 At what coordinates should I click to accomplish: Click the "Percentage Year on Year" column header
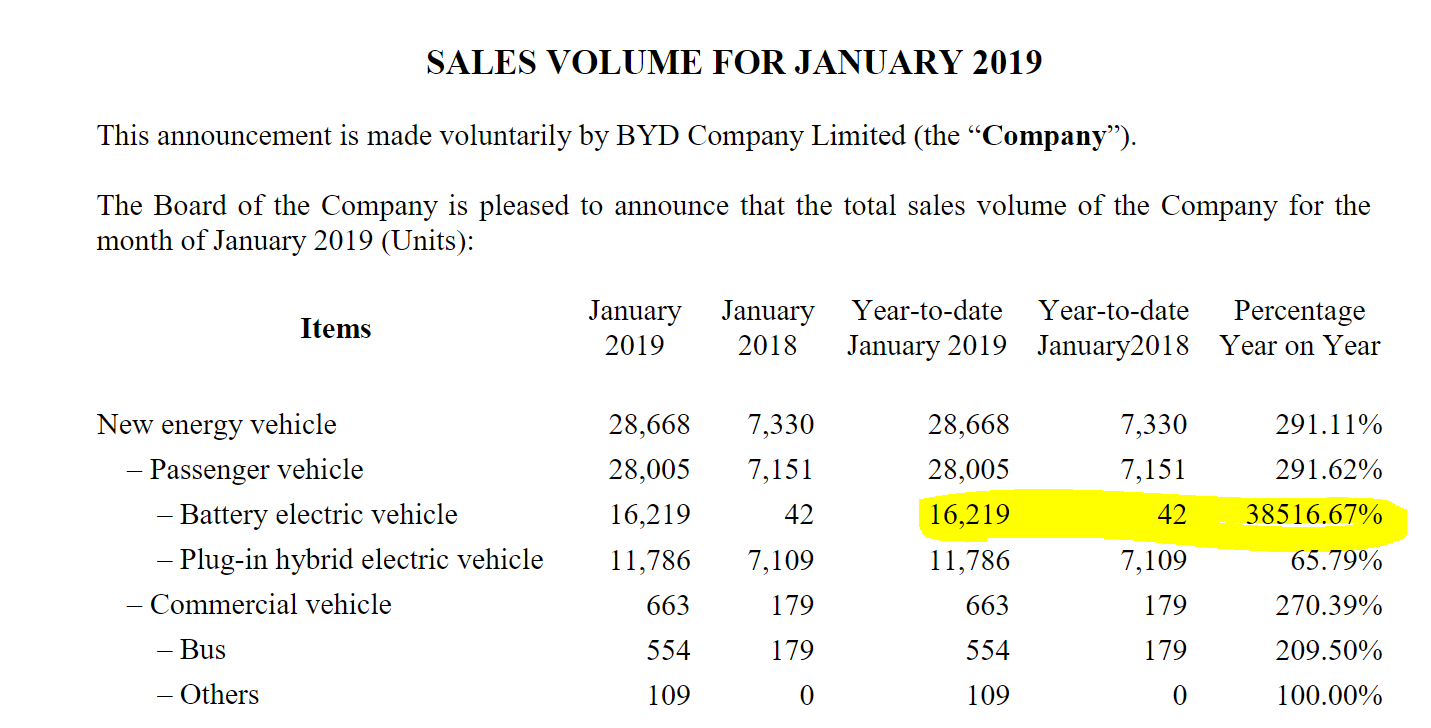(1299, 328)
